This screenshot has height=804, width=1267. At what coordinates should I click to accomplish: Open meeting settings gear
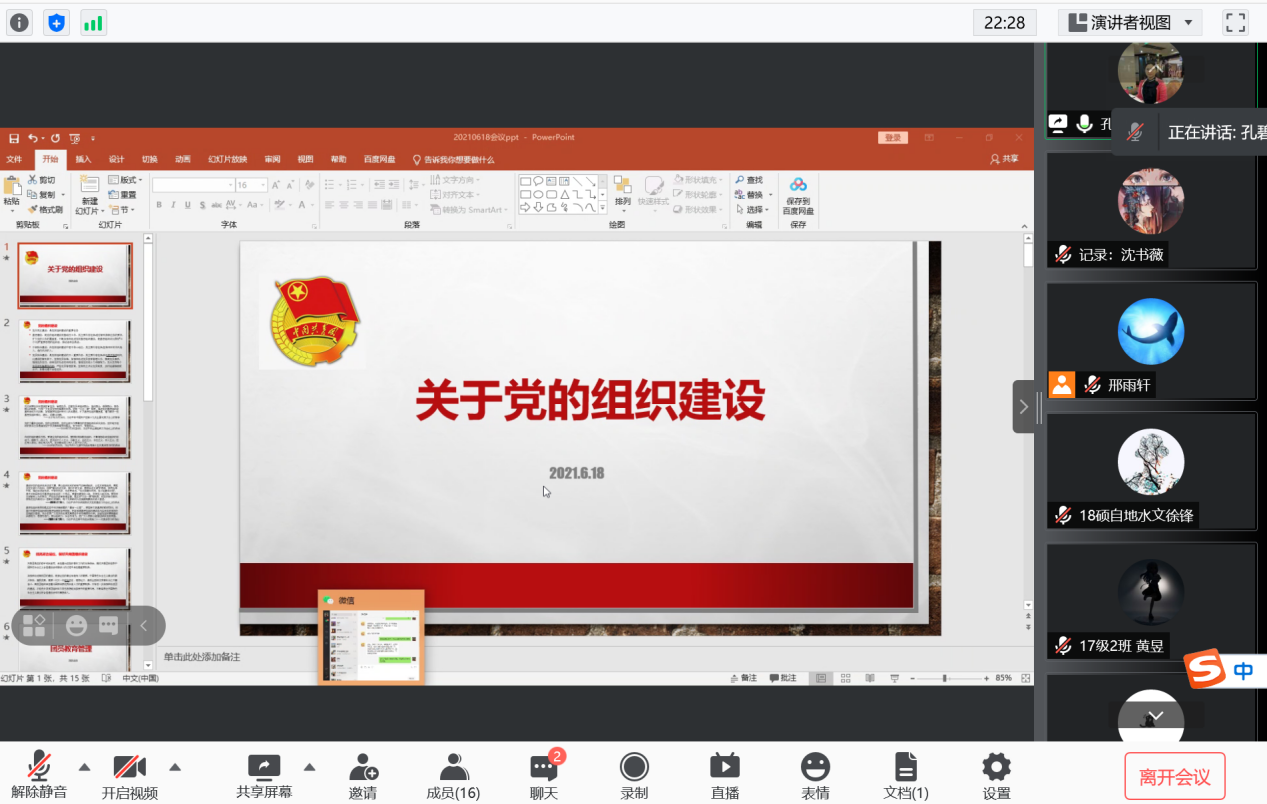(996, 775)
